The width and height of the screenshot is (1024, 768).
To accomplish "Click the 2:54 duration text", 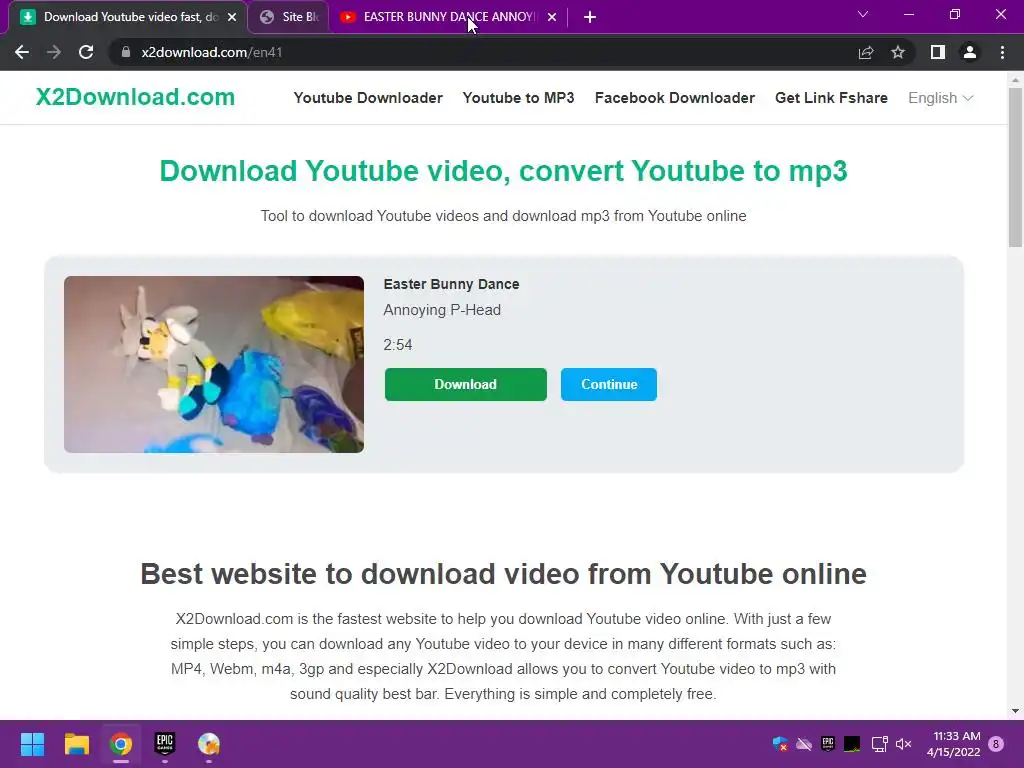I will coord(398,345).
